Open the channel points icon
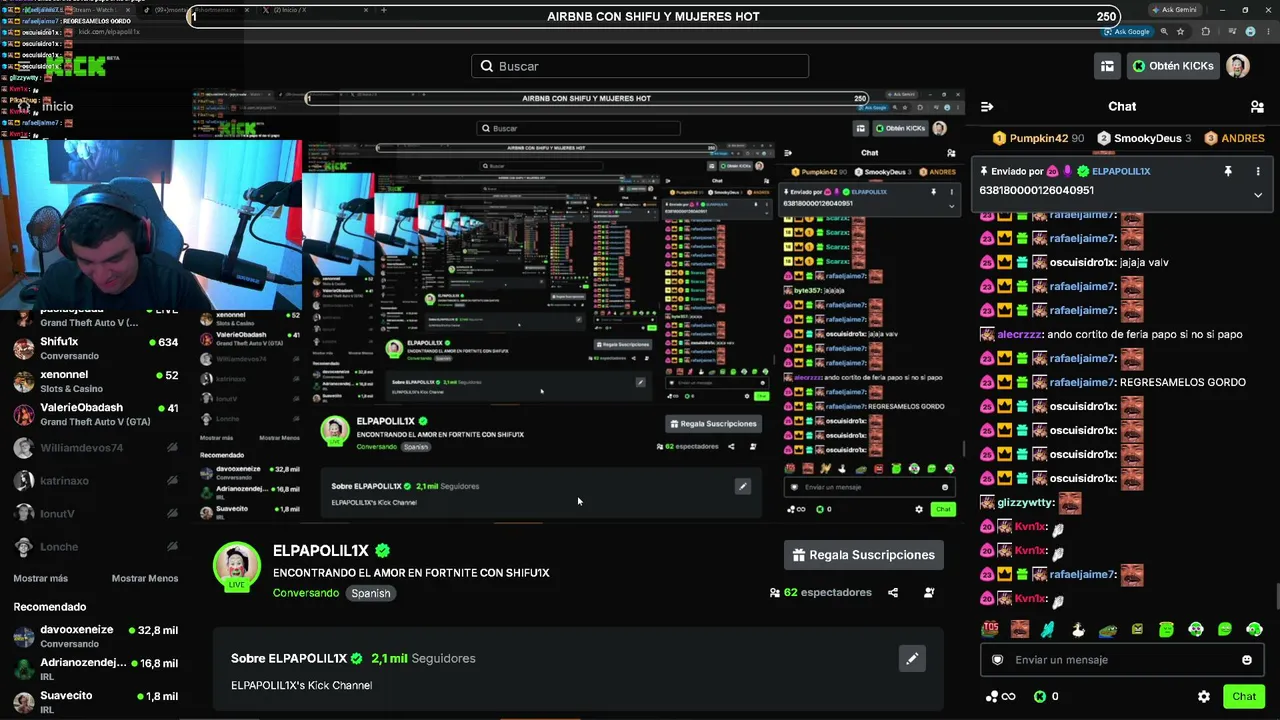This screenshot has width=1280, height=720. click(1000, 696)
